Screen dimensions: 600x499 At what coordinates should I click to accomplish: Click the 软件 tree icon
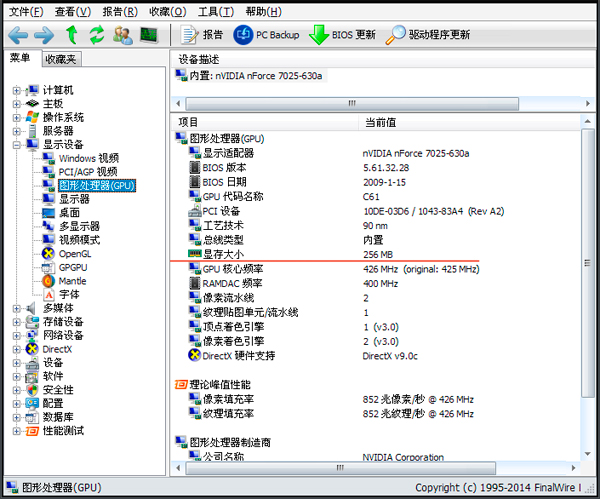[x=32, y=377]
